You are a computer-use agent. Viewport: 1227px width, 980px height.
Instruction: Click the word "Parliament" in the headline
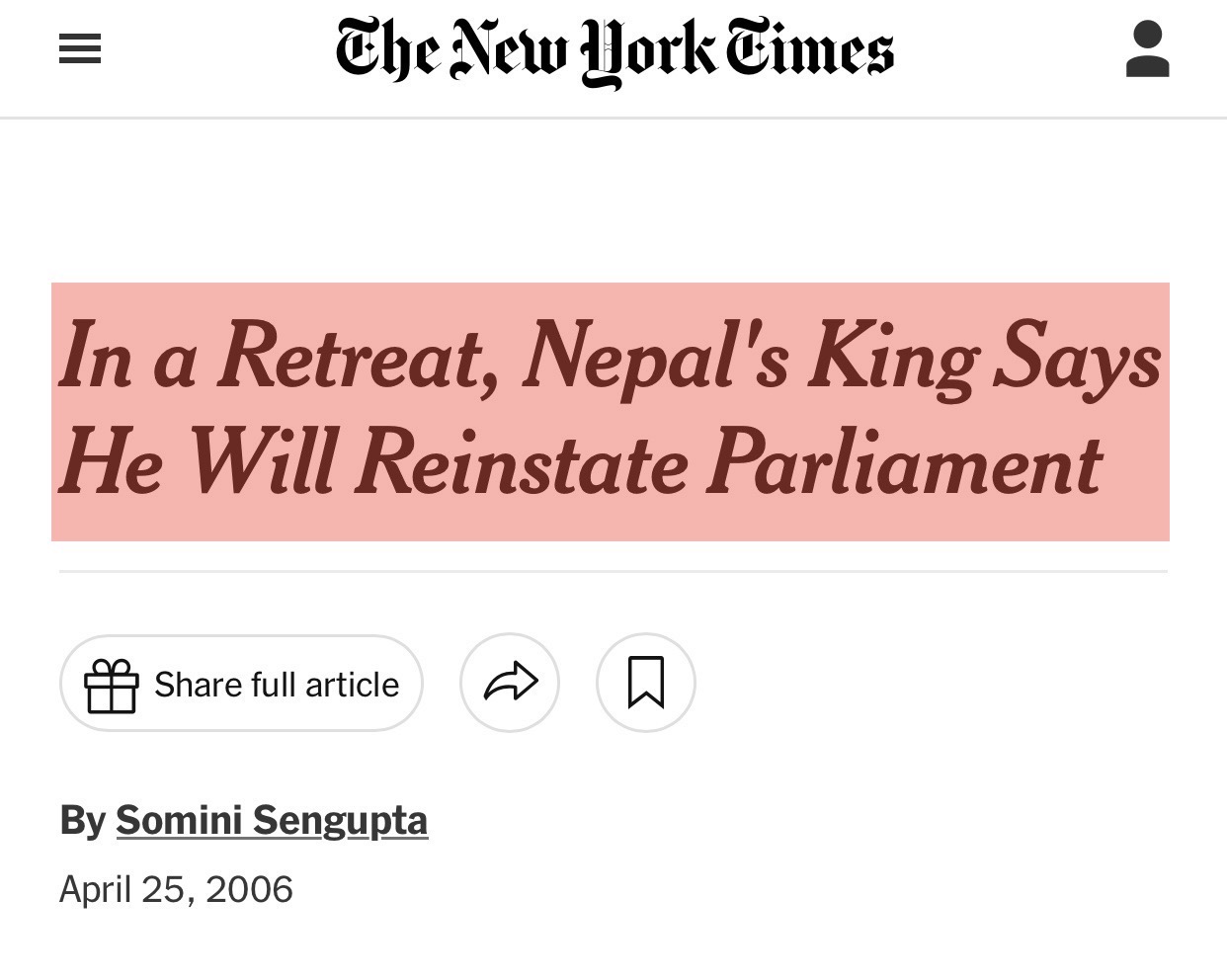[903, 464]
